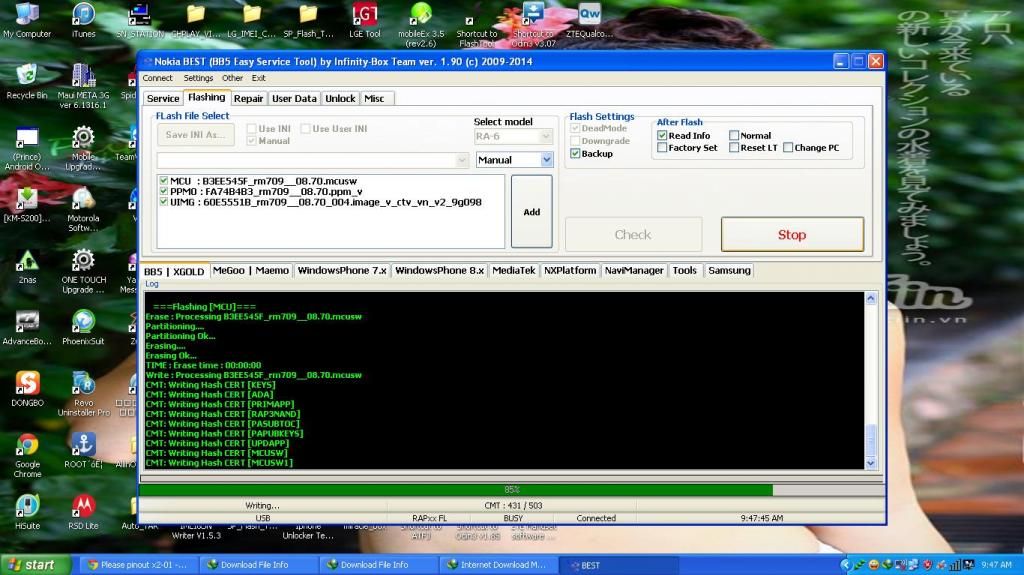
Task: Open Prince Android desktop icon
Action: coord(27,148)
